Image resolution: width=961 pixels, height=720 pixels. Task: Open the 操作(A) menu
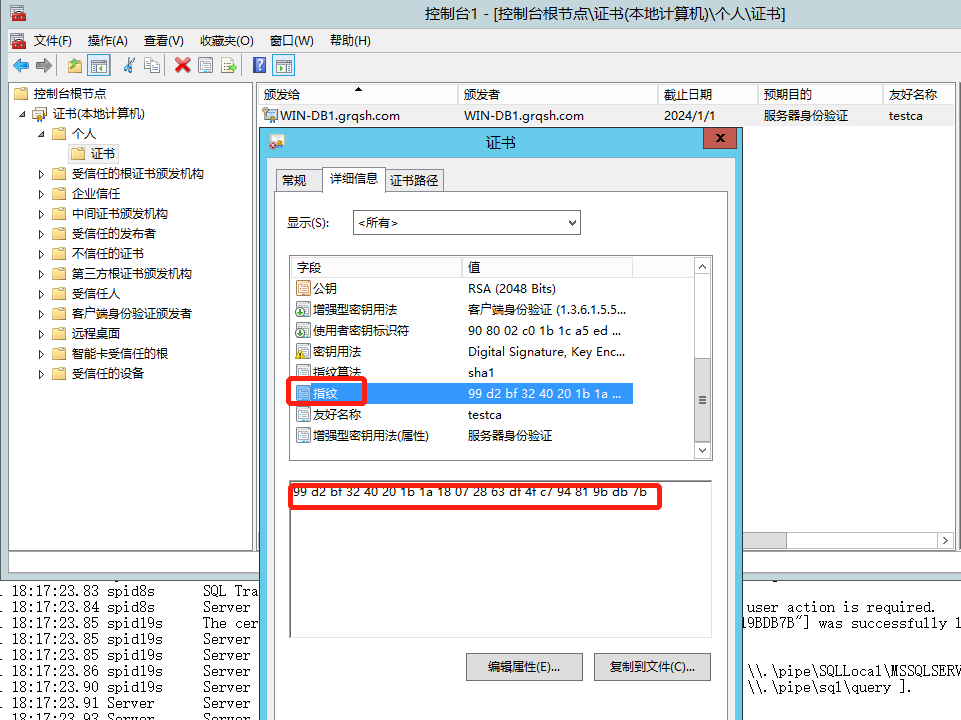[107, 41]
